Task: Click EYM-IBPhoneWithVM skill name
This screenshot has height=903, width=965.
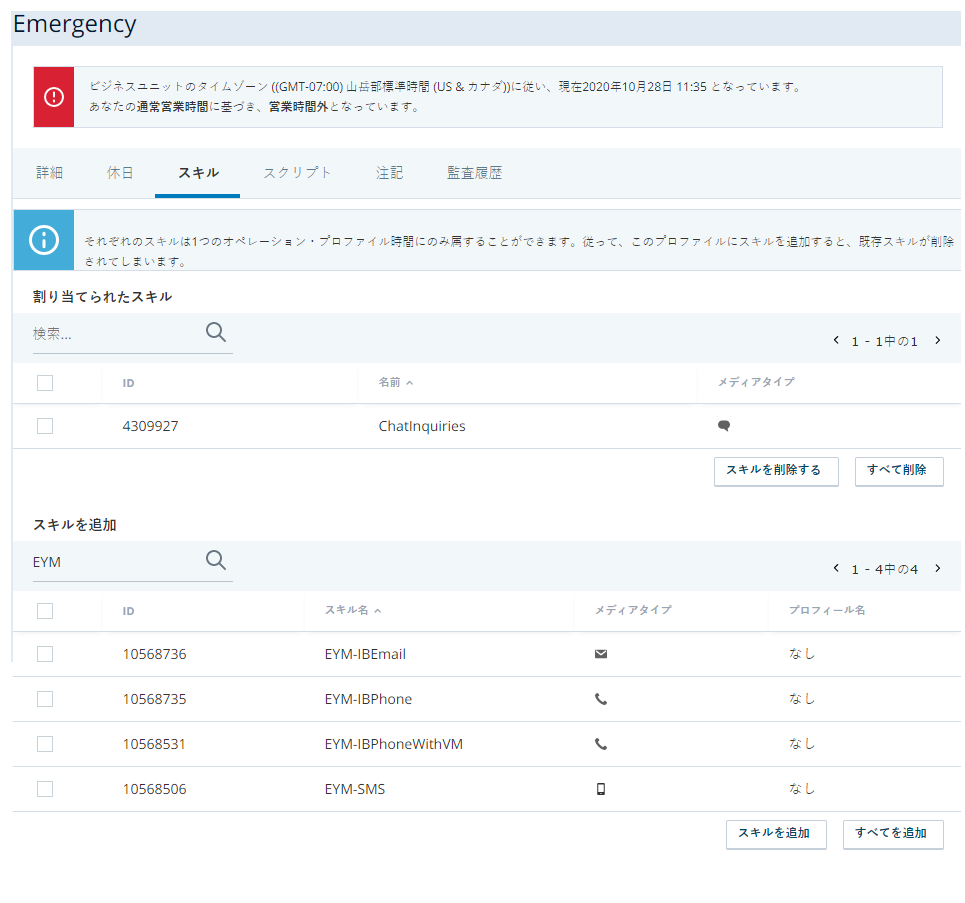Action: (x=393, y=744)
